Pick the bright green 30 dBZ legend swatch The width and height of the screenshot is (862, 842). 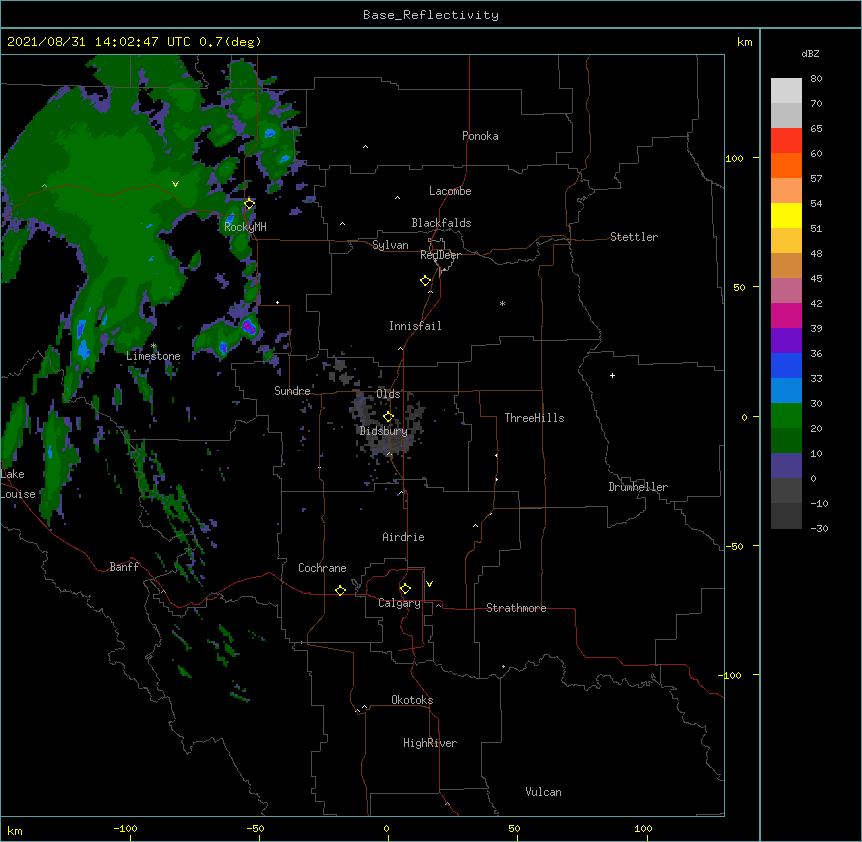[786, 416]
